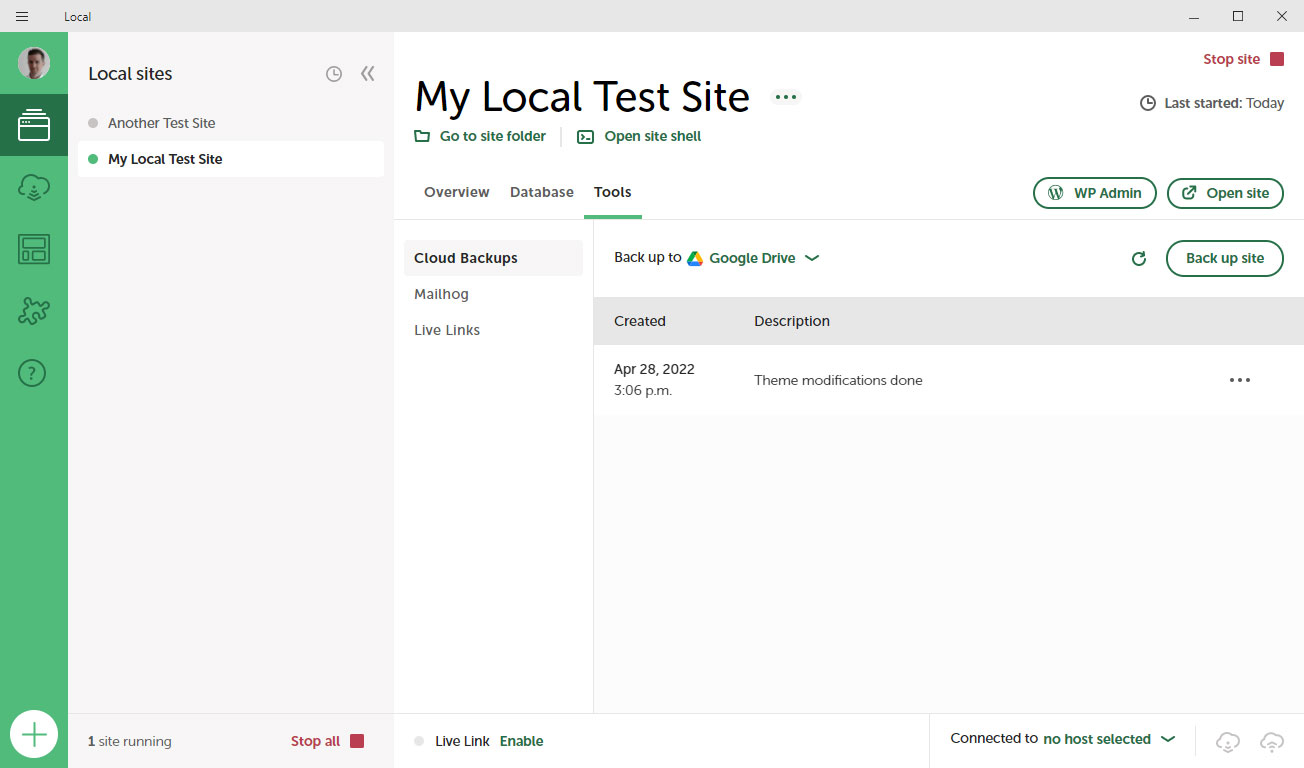Open the user profile avatar
The width and height of the screenshot is (1304, 768).
[x=34, y=63]
